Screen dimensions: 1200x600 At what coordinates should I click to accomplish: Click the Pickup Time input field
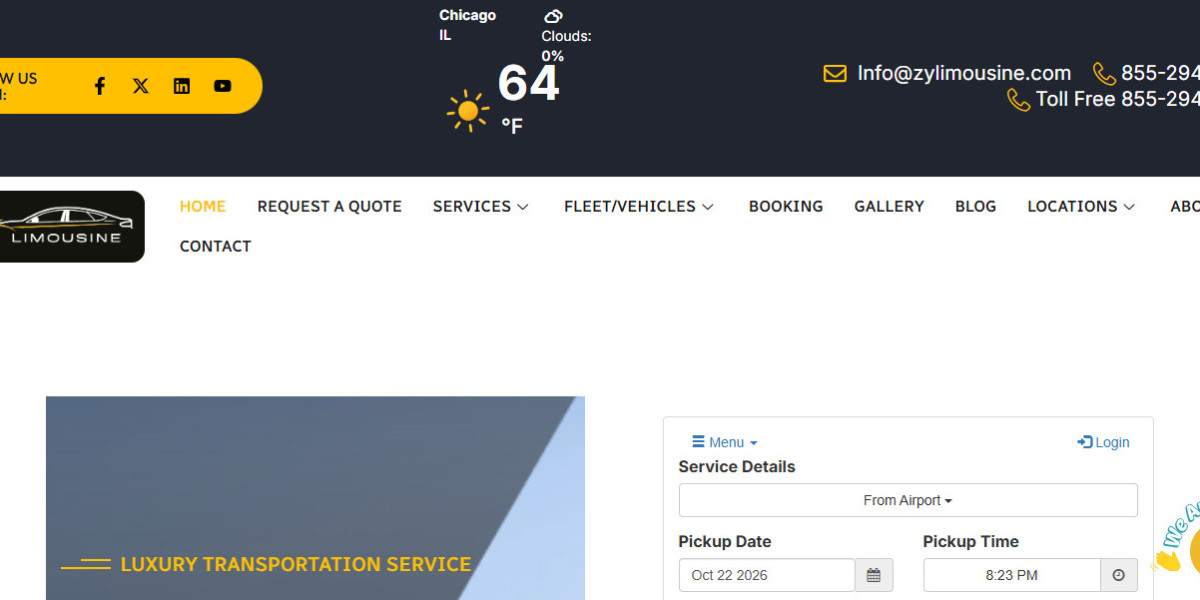(1012, 575)
